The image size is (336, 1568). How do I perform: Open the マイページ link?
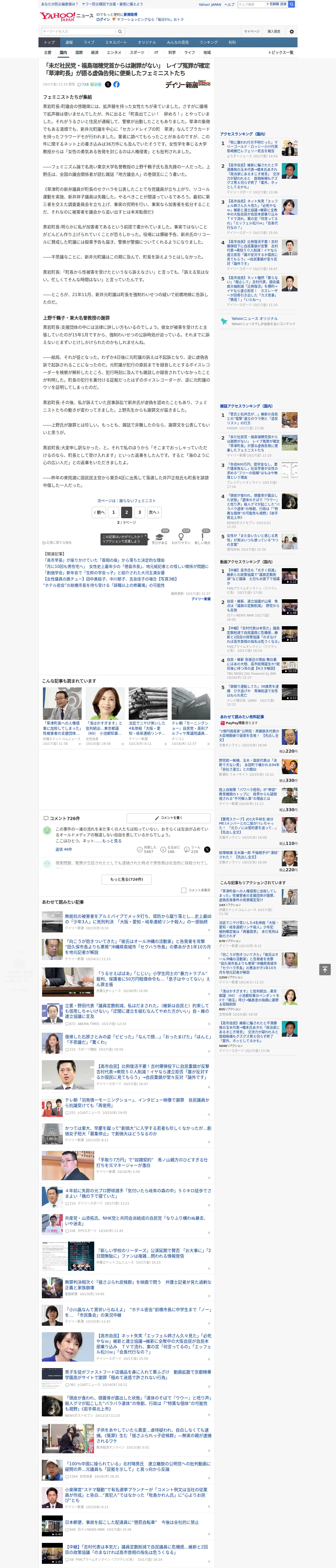(x=252, y=31)
